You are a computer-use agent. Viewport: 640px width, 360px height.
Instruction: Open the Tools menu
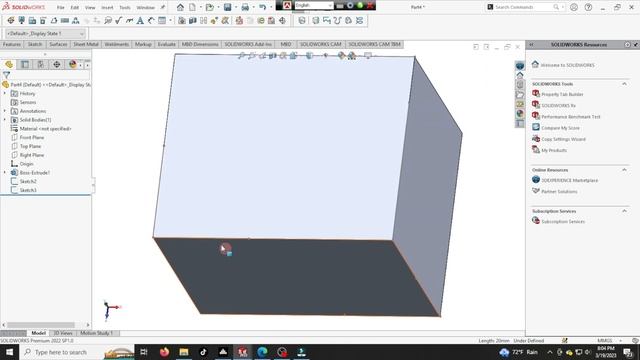[124, 7]
